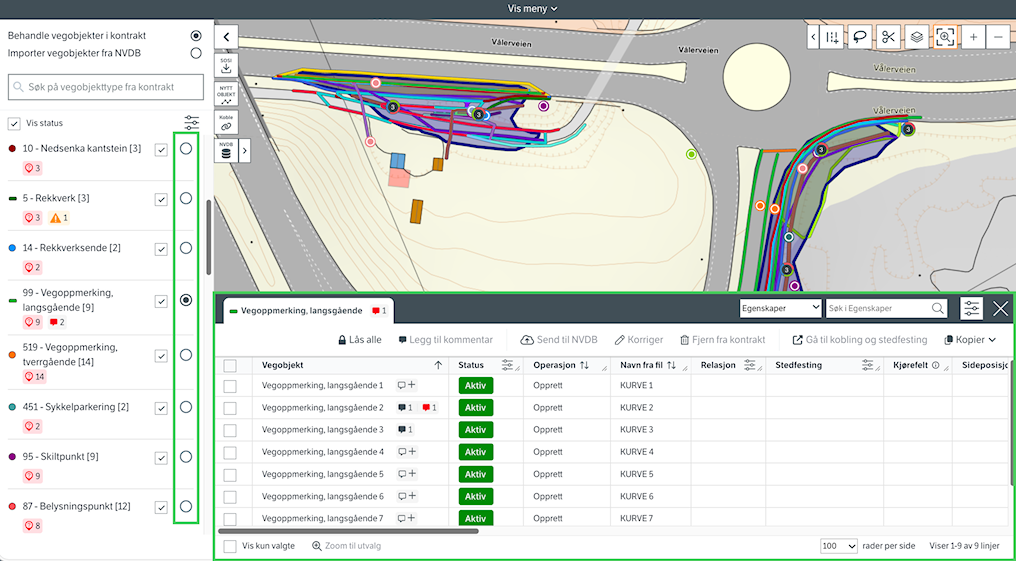
Task: Activate the scissors cut tool
Action: 888,37
